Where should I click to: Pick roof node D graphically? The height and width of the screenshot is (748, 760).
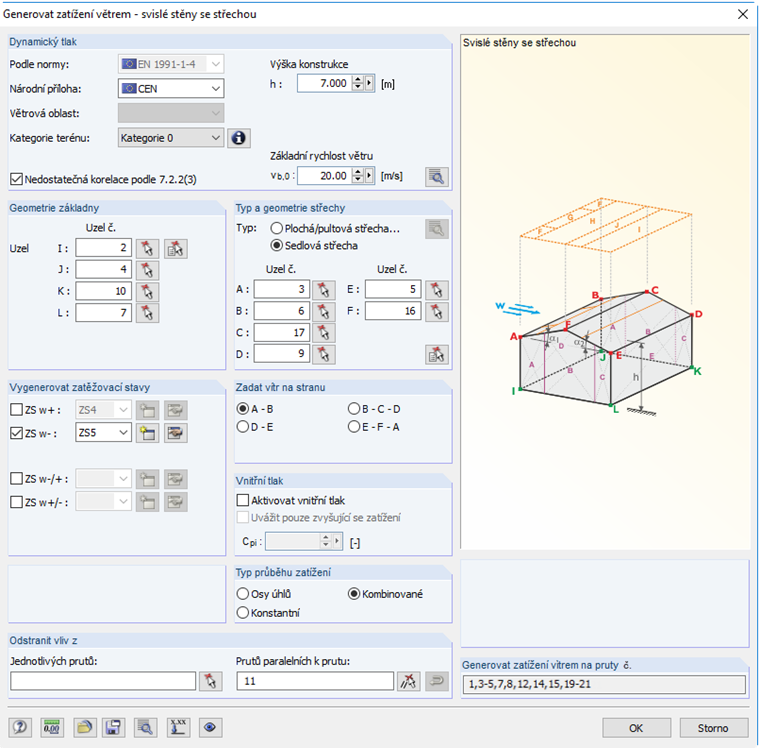click(x=323, y=354)
